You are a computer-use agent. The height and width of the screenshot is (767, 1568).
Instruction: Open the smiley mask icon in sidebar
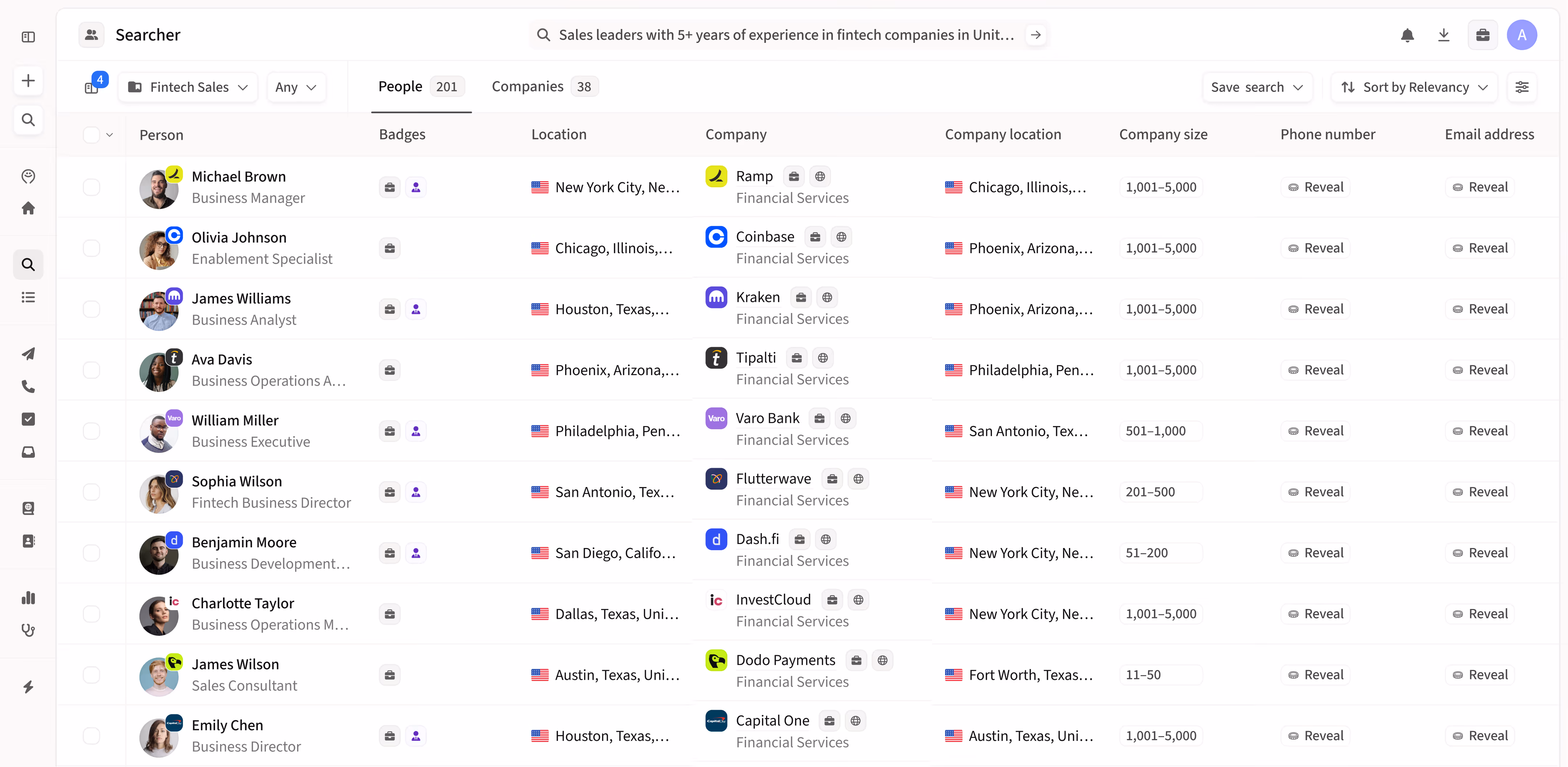coord(28,176)
